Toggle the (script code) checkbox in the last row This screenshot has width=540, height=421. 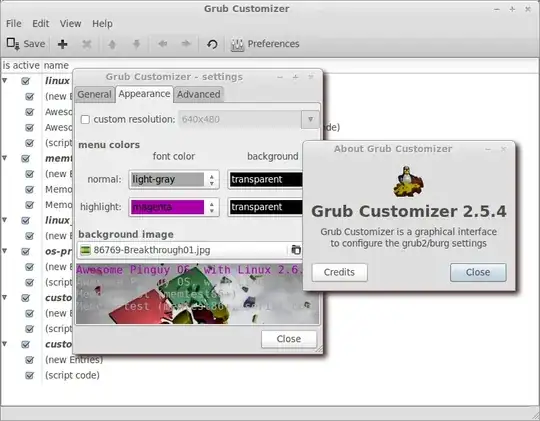pos(30,375)
